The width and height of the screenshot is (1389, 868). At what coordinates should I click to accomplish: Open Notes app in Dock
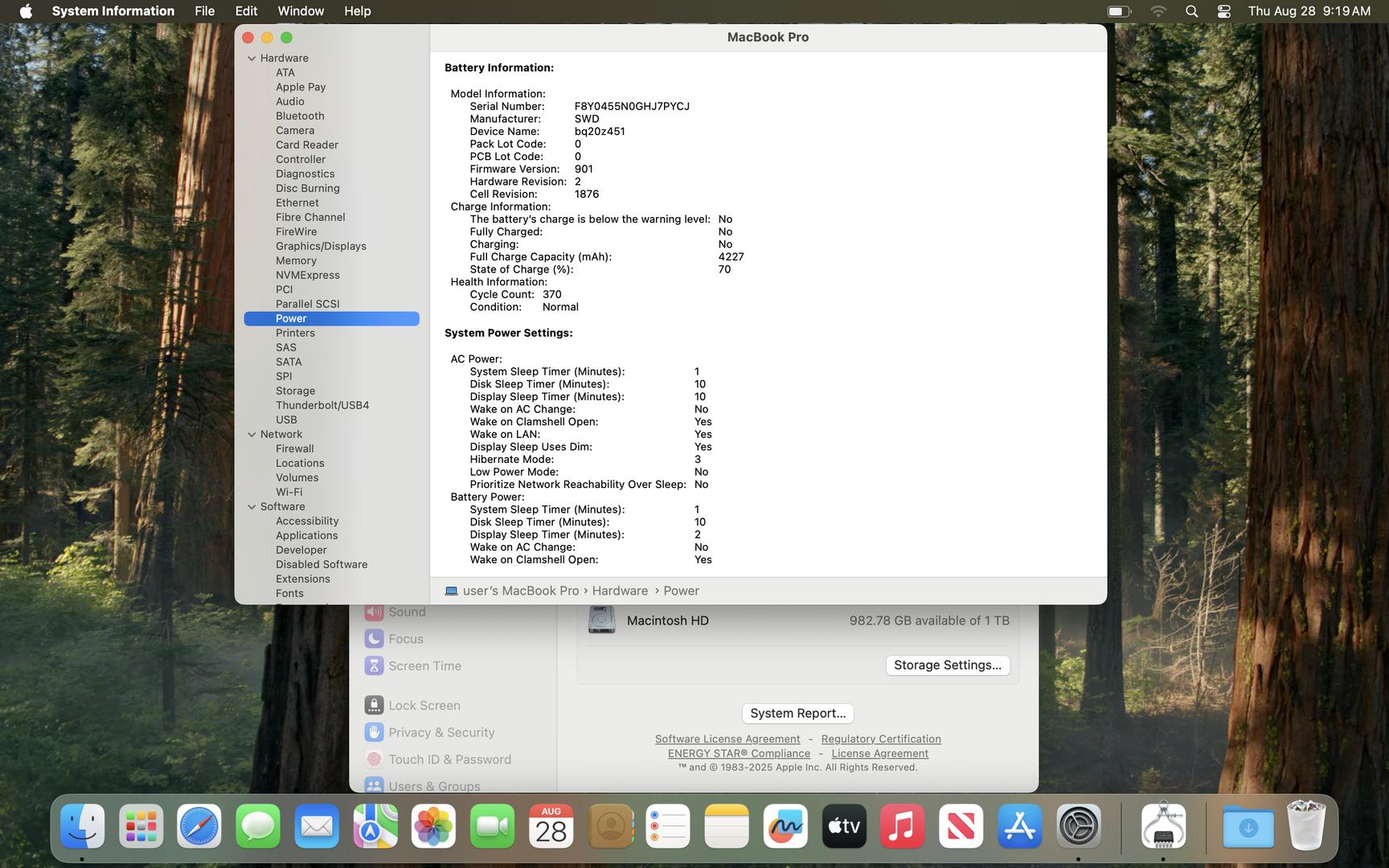point(727,826)
